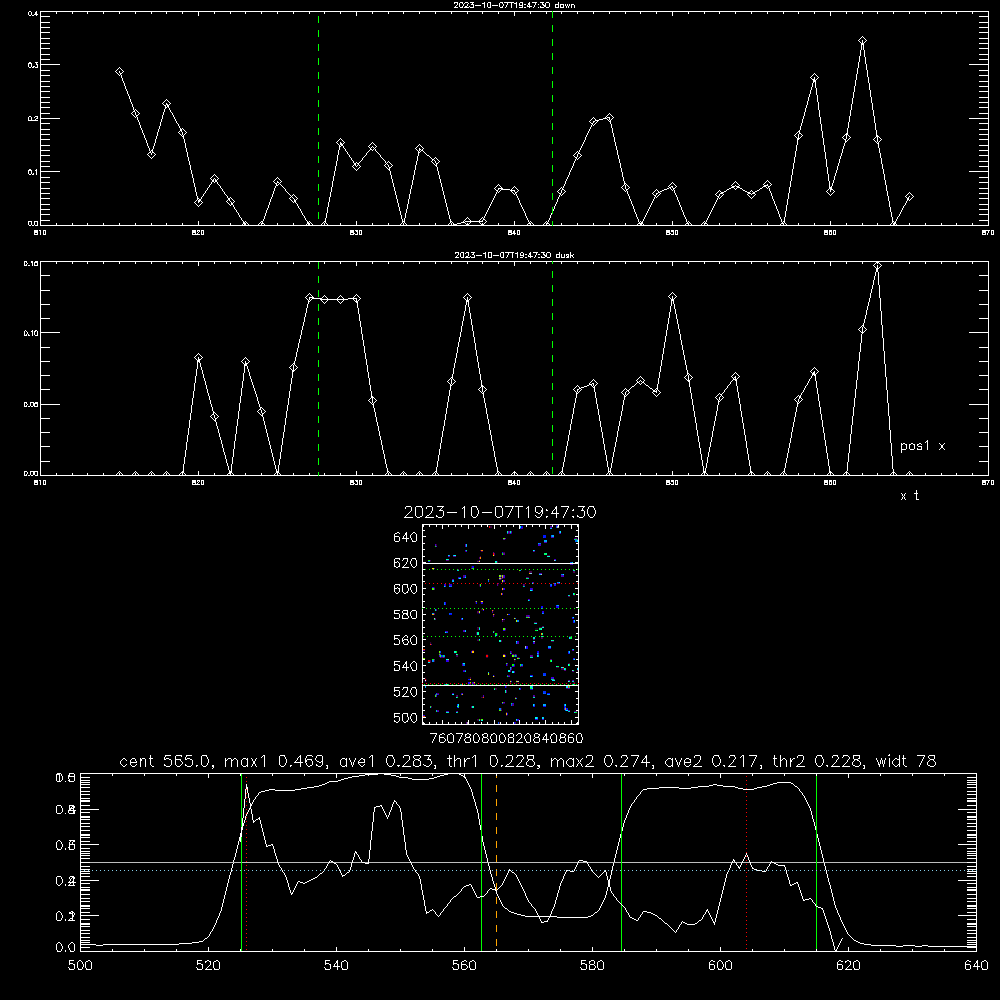Click dawn plot y-axis label 0.3
This screenshot has width=1000, height=1000.
(33, 65)
